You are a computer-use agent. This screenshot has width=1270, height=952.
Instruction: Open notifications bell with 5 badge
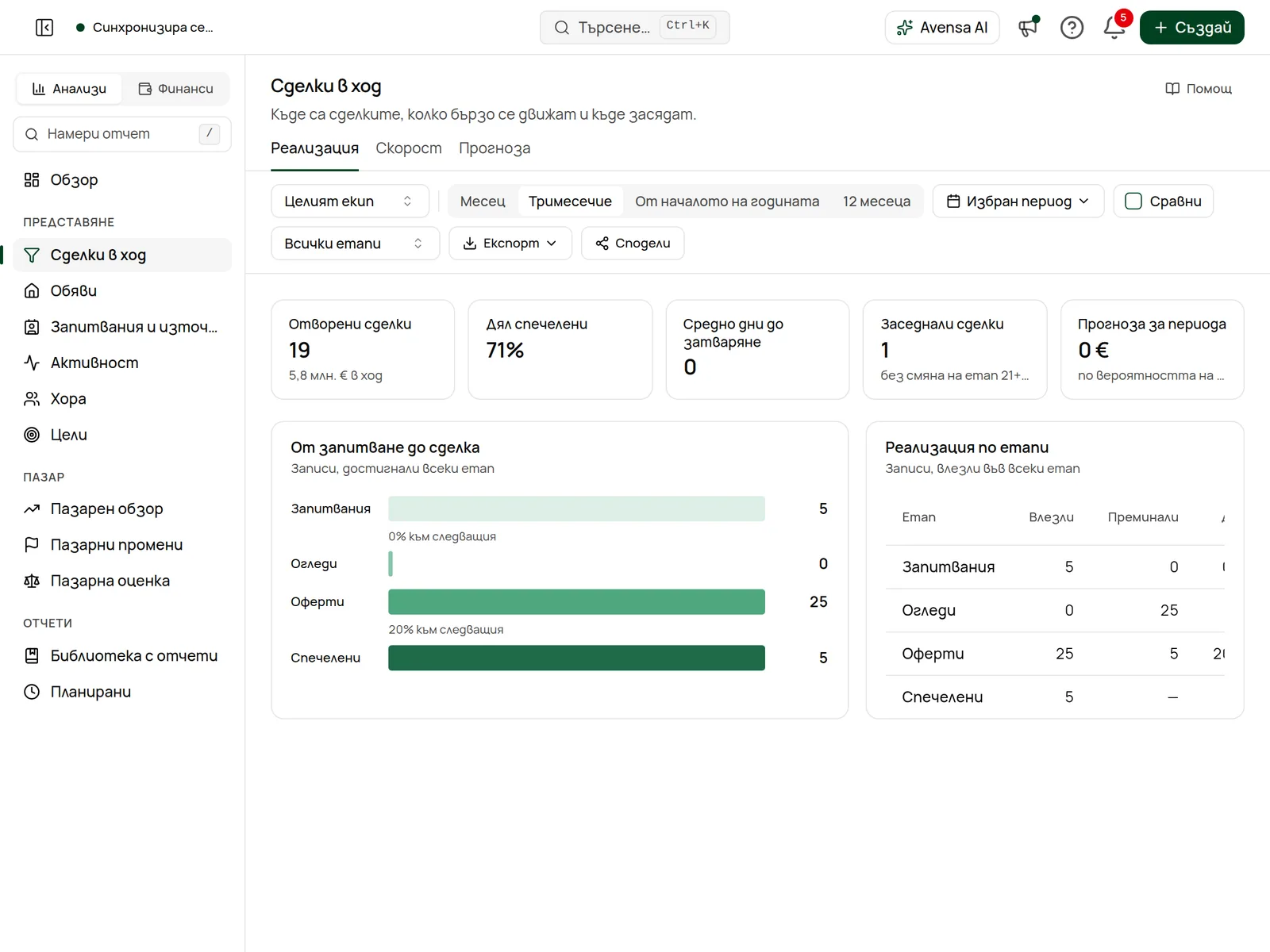pos(1114,28)
